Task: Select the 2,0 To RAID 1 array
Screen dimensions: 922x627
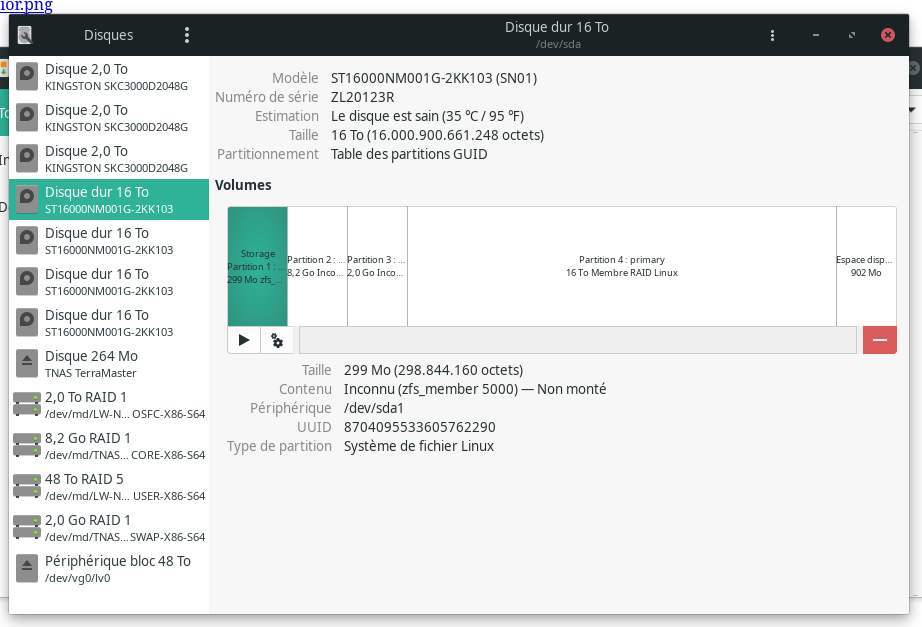Action: coord(108,405)
